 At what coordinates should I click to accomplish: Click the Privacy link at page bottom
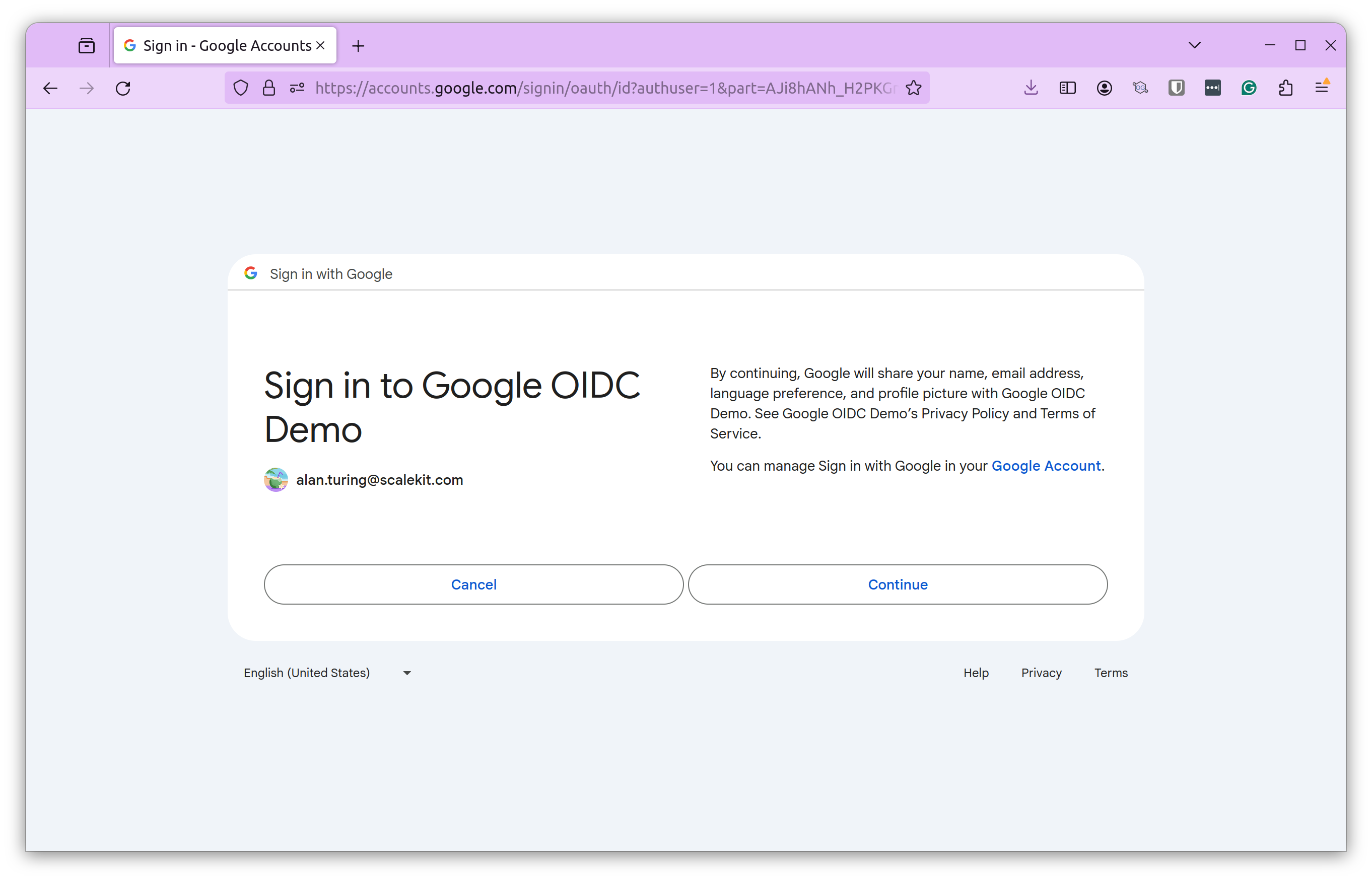click(x=1041, y=672)
